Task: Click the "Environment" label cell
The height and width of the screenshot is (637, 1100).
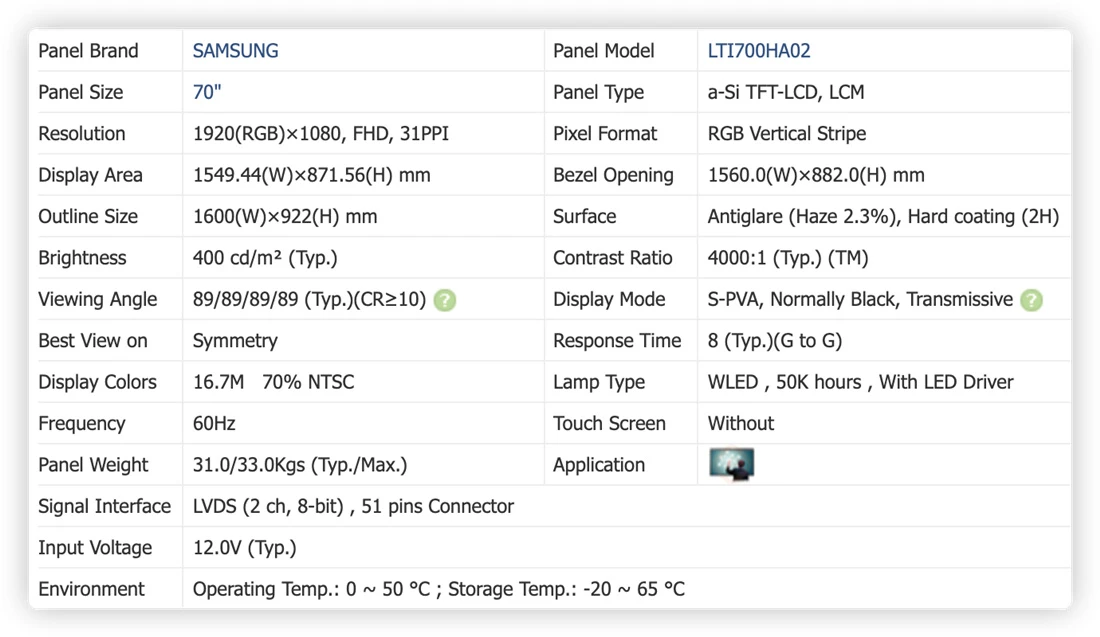Action: (106, 589)
